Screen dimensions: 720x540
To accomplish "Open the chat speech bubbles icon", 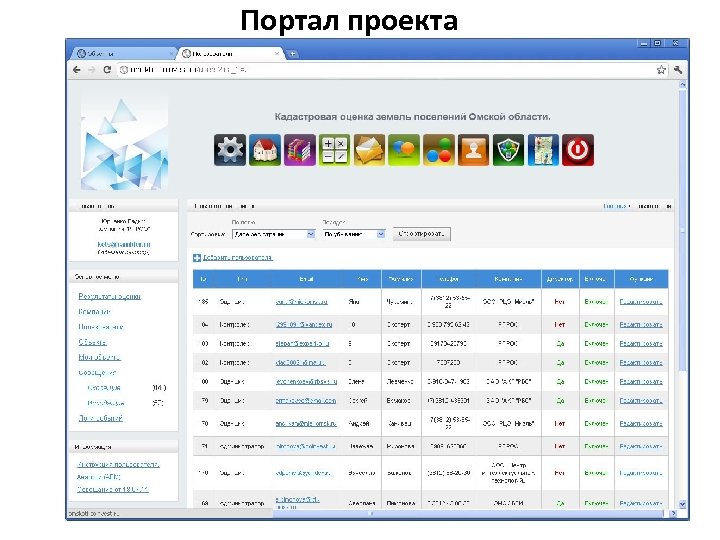I will [404, 150].
